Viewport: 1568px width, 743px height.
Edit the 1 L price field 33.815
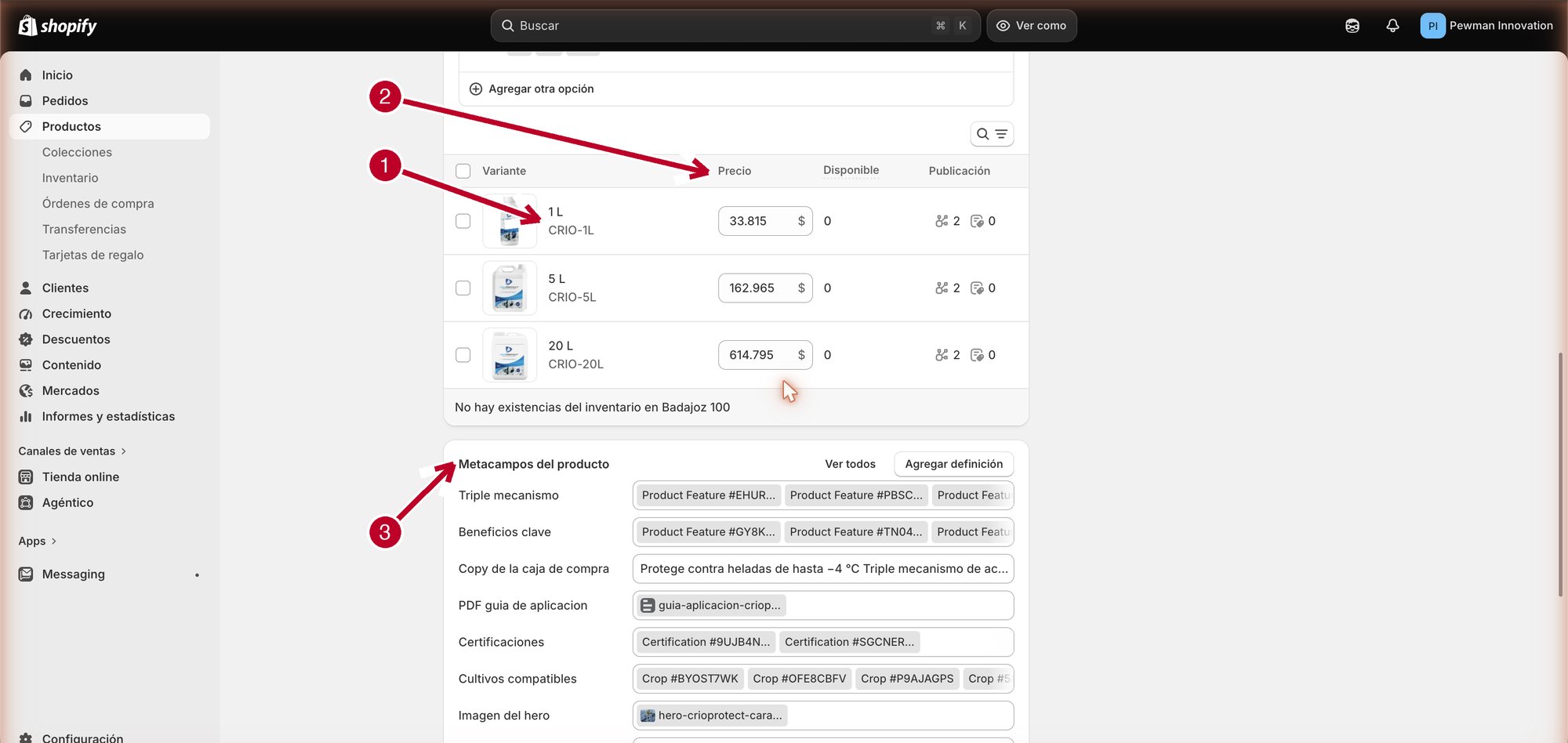765,221
